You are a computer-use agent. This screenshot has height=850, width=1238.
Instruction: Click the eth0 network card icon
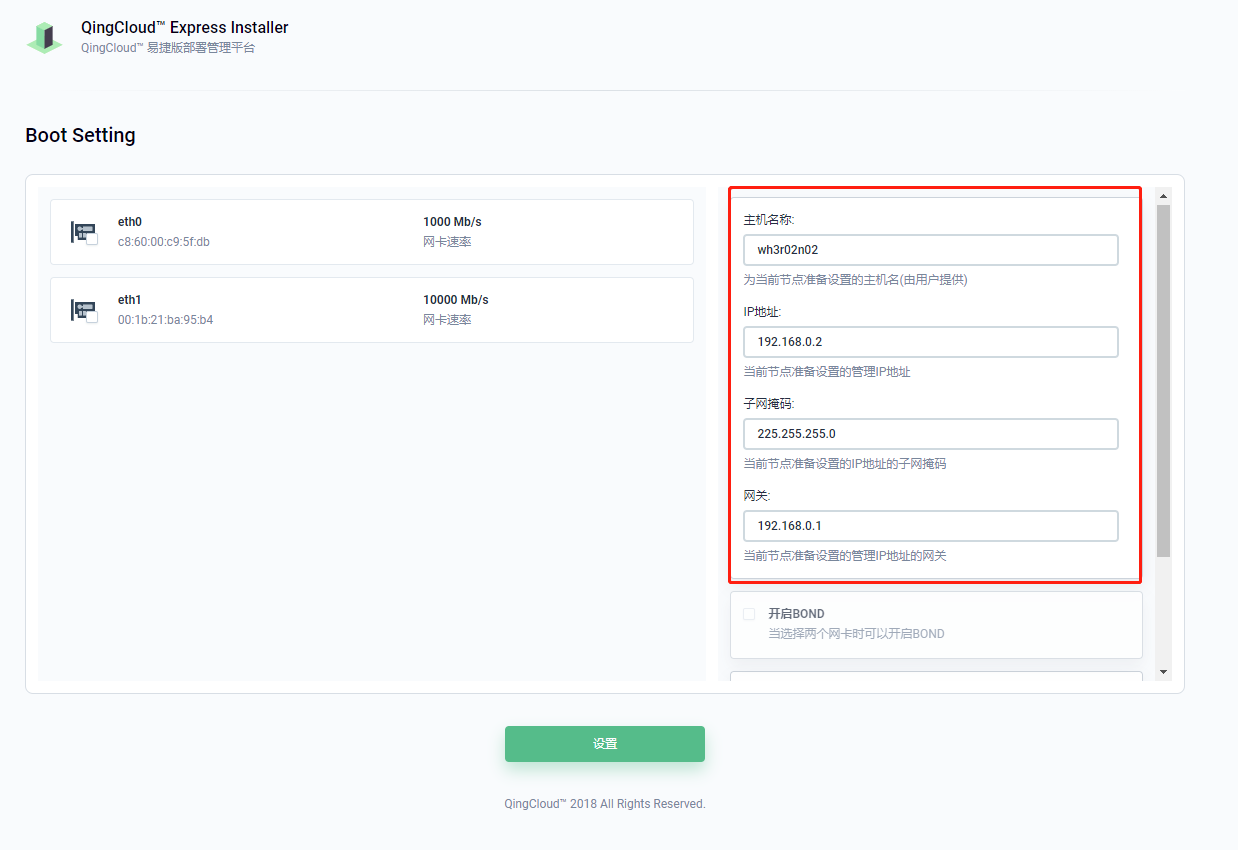pyautogui.click(x=82, y=231)
